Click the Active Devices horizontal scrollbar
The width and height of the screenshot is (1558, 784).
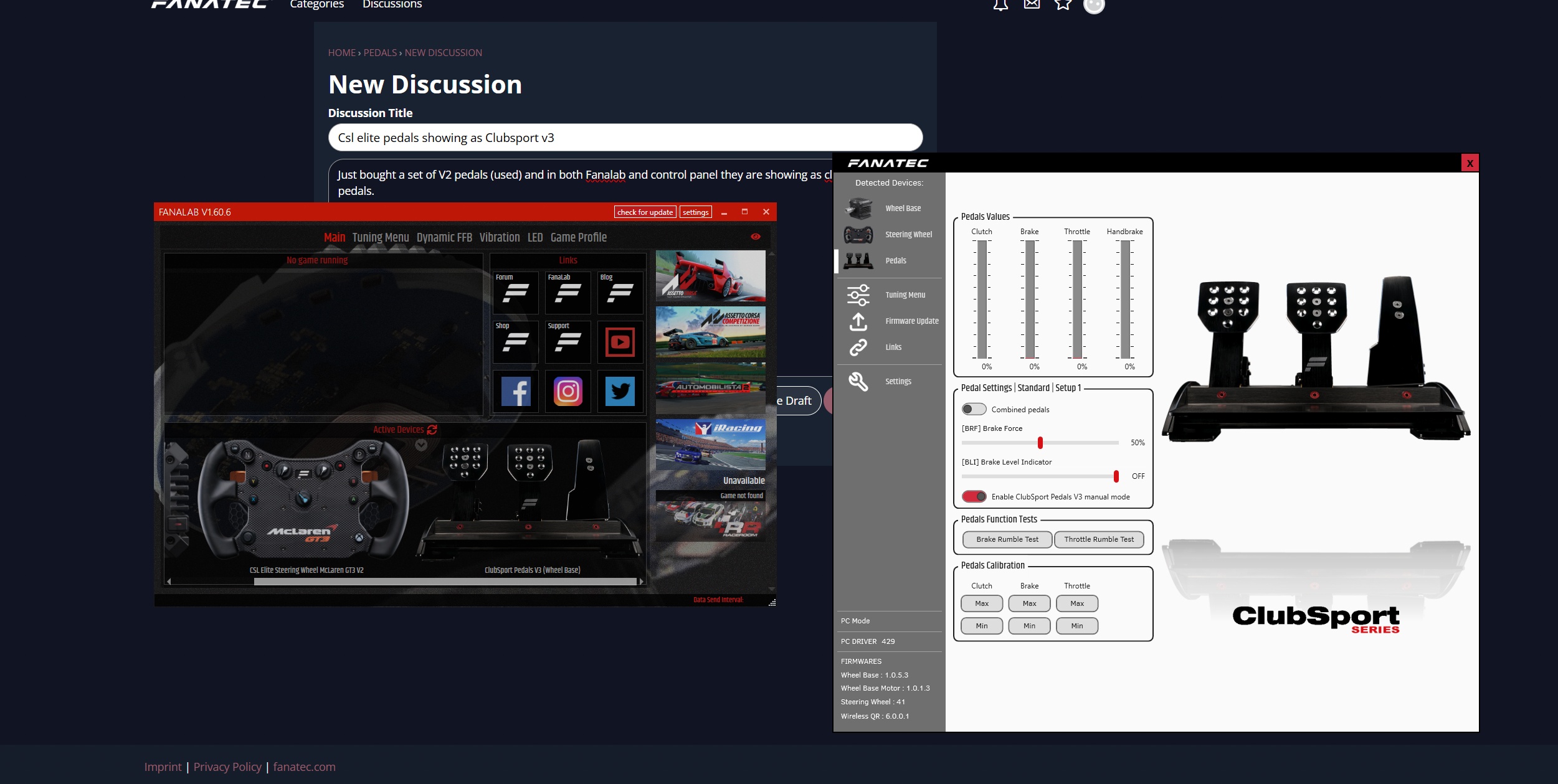pyautogui.click(x=445, y=582)
